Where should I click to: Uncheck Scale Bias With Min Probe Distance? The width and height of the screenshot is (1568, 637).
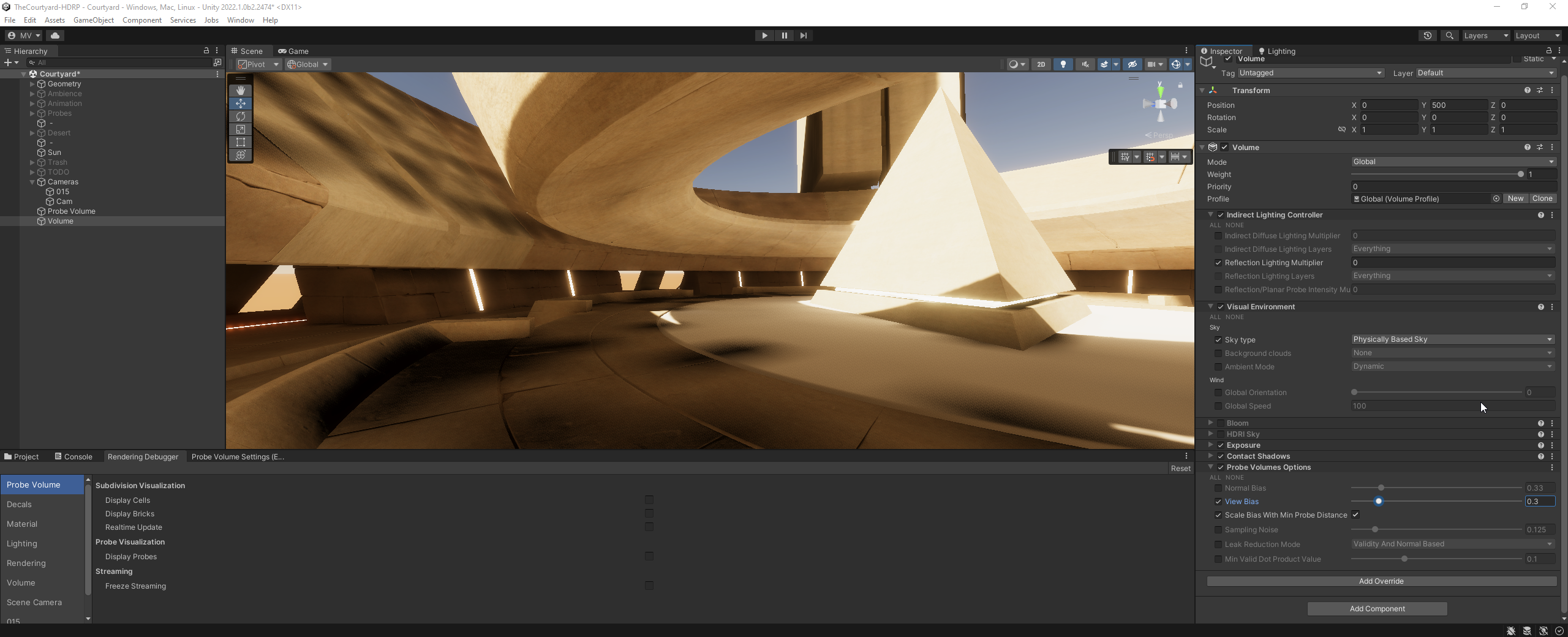tap(1357, 514)
